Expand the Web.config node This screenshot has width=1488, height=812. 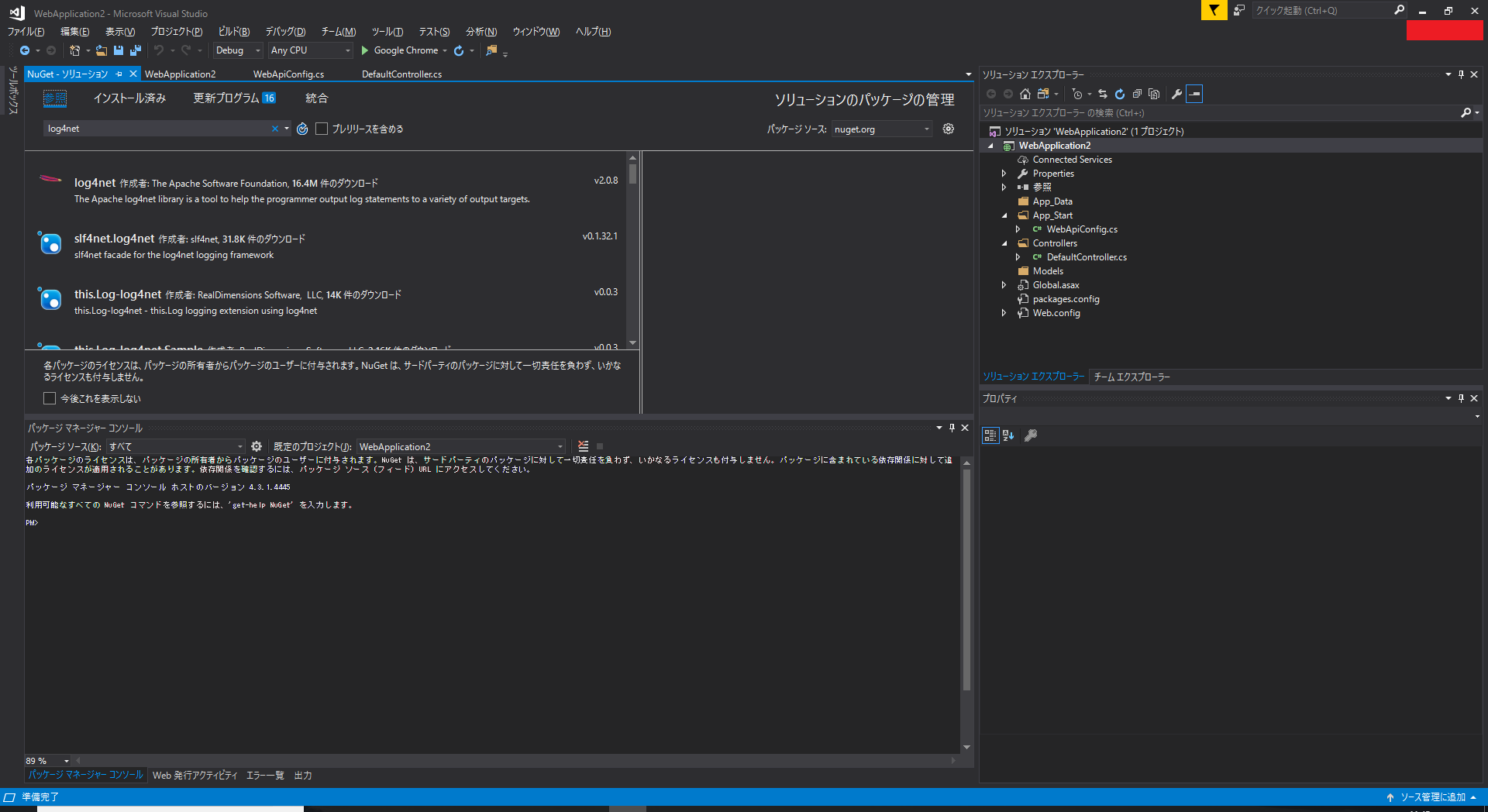1004,313
